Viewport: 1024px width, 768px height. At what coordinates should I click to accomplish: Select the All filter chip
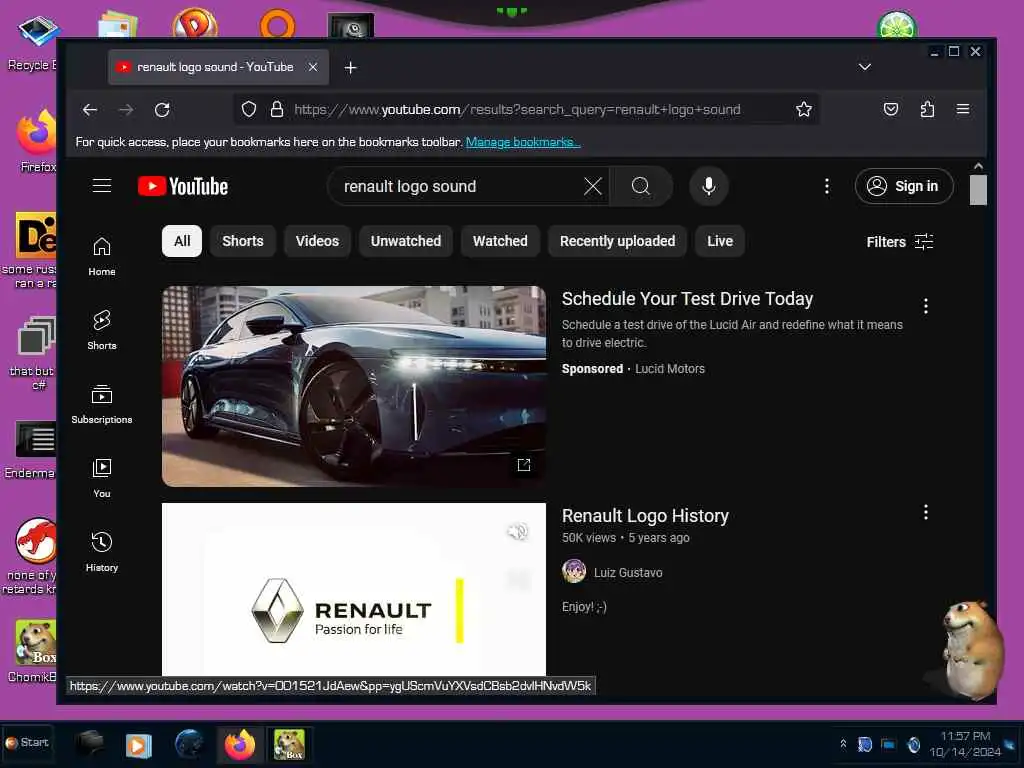[x=182, y=241]
